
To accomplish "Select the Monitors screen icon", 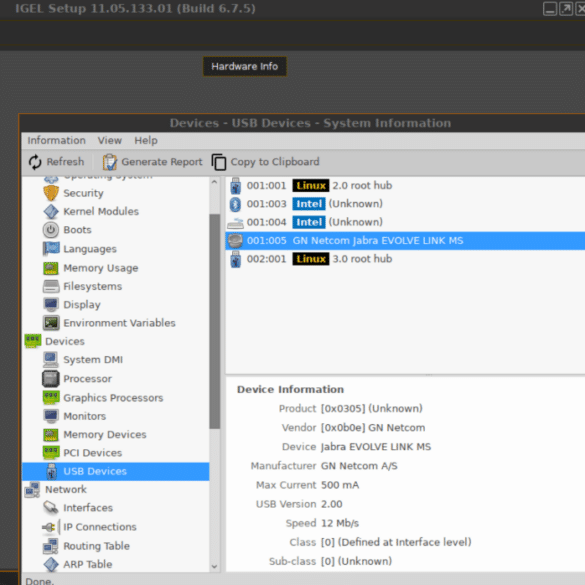I will click(51, 416).
